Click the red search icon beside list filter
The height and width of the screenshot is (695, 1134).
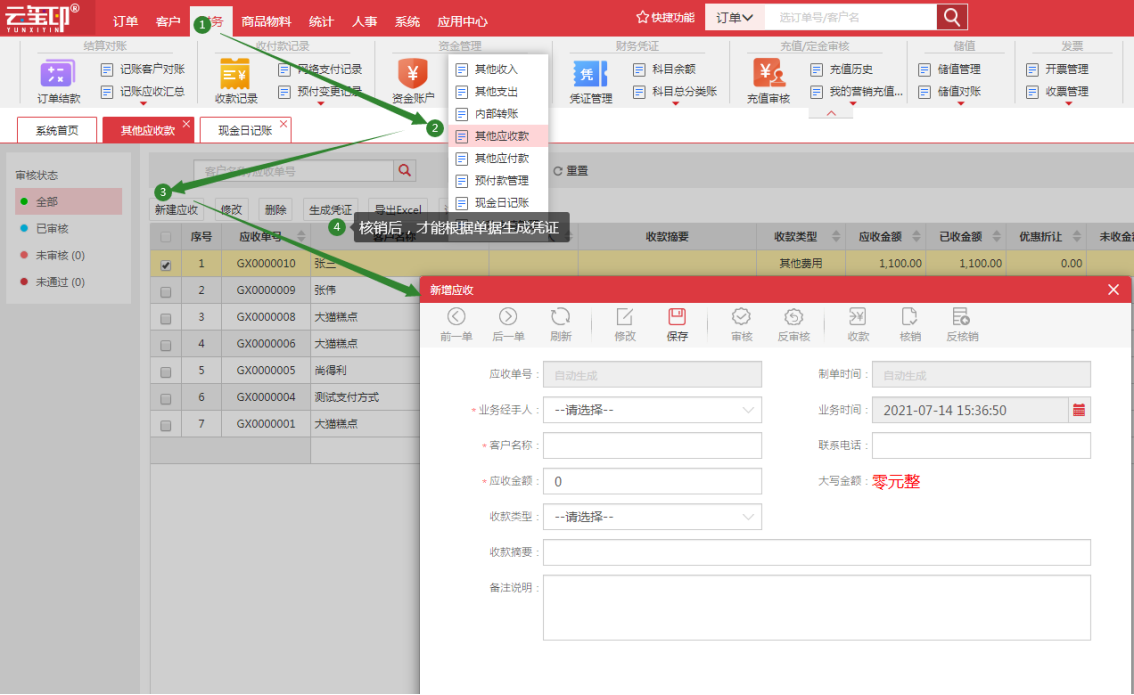[405, 171]
